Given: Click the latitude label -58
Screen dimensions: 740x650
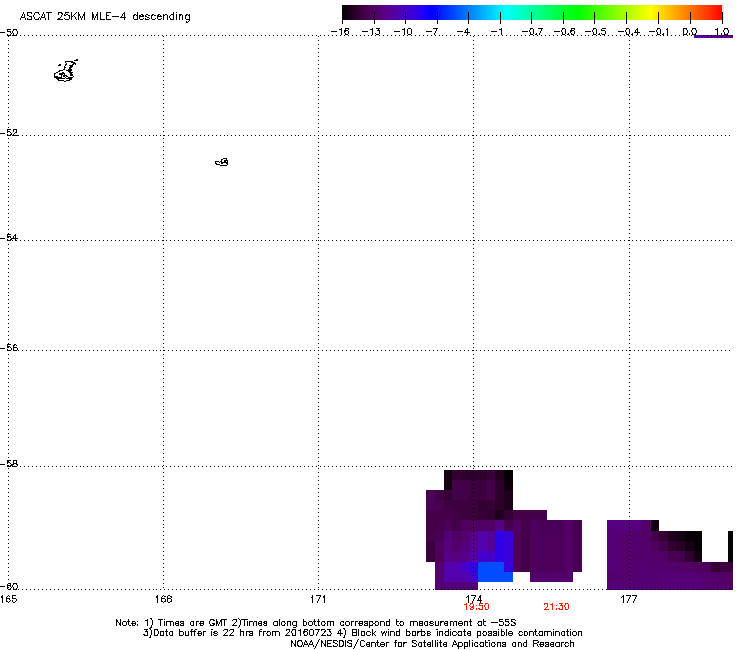Looking at the screenshot, I should (x=9, y=464).
